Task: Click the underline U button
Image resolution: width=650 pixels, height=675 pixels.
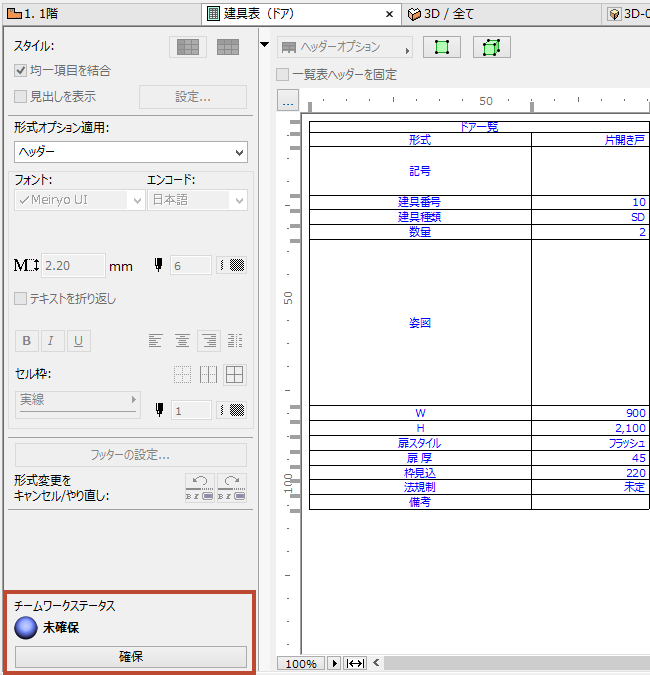Action: pos(78,341)
